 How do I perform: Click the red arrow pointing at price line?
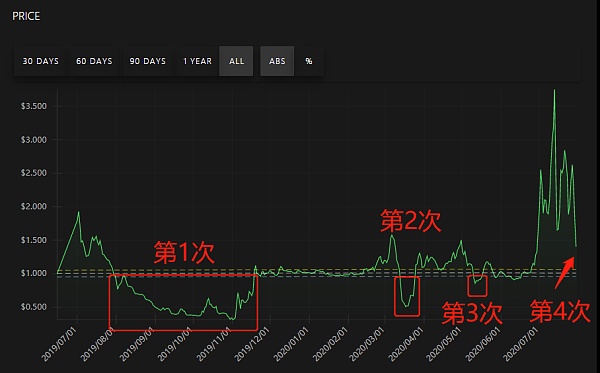point(564,272)
